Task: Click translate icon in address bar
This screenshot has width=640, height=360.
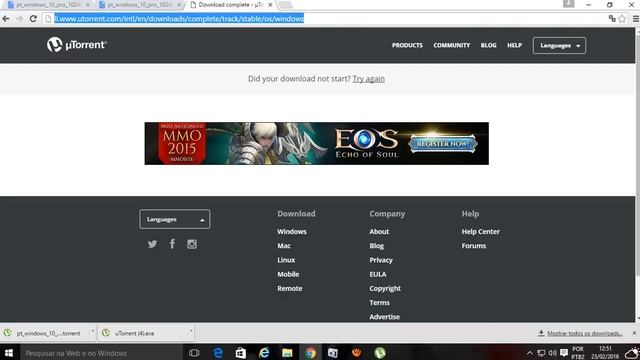Action: [x=612, y=19]
